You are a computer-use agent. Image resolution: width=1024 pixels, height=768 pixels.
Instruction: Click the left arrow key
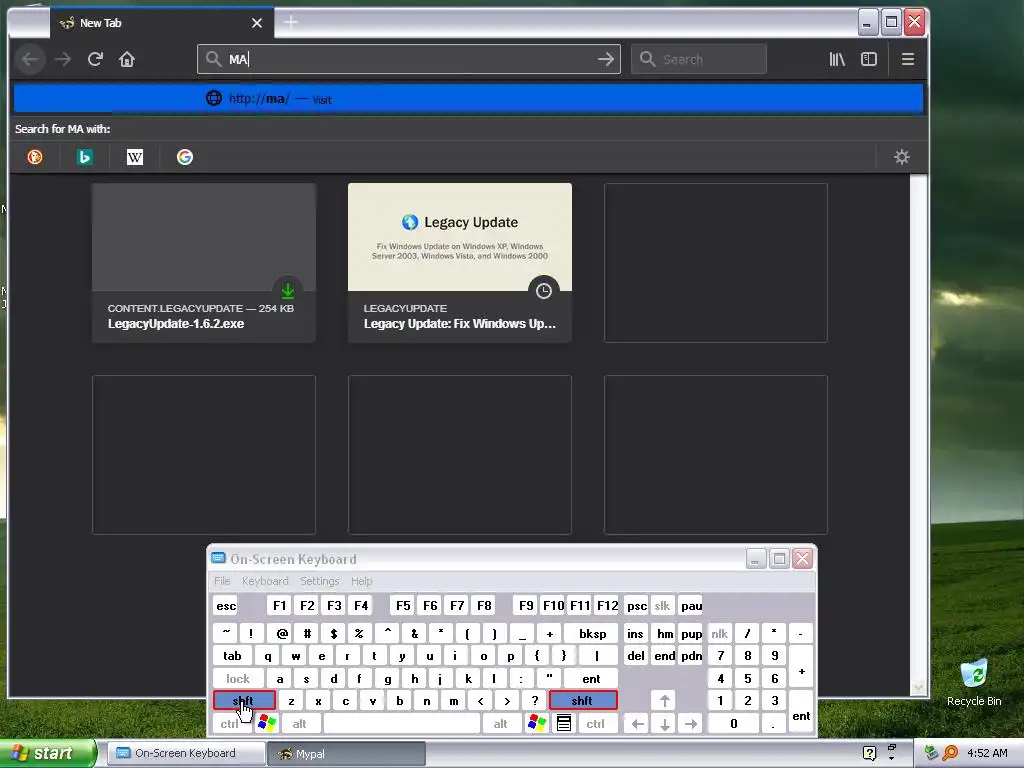click(x=637, y=723)
